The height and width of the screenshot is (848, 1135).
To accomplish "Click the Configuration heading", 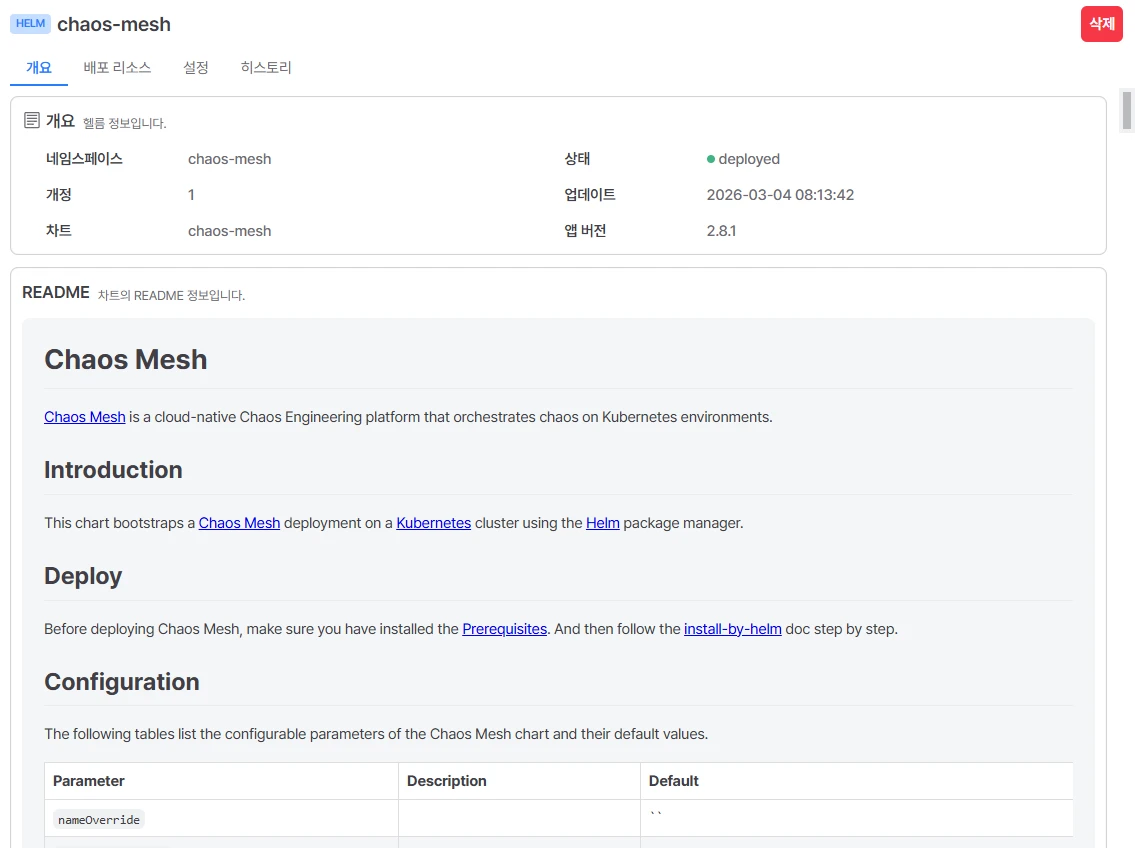I will 122,682.
